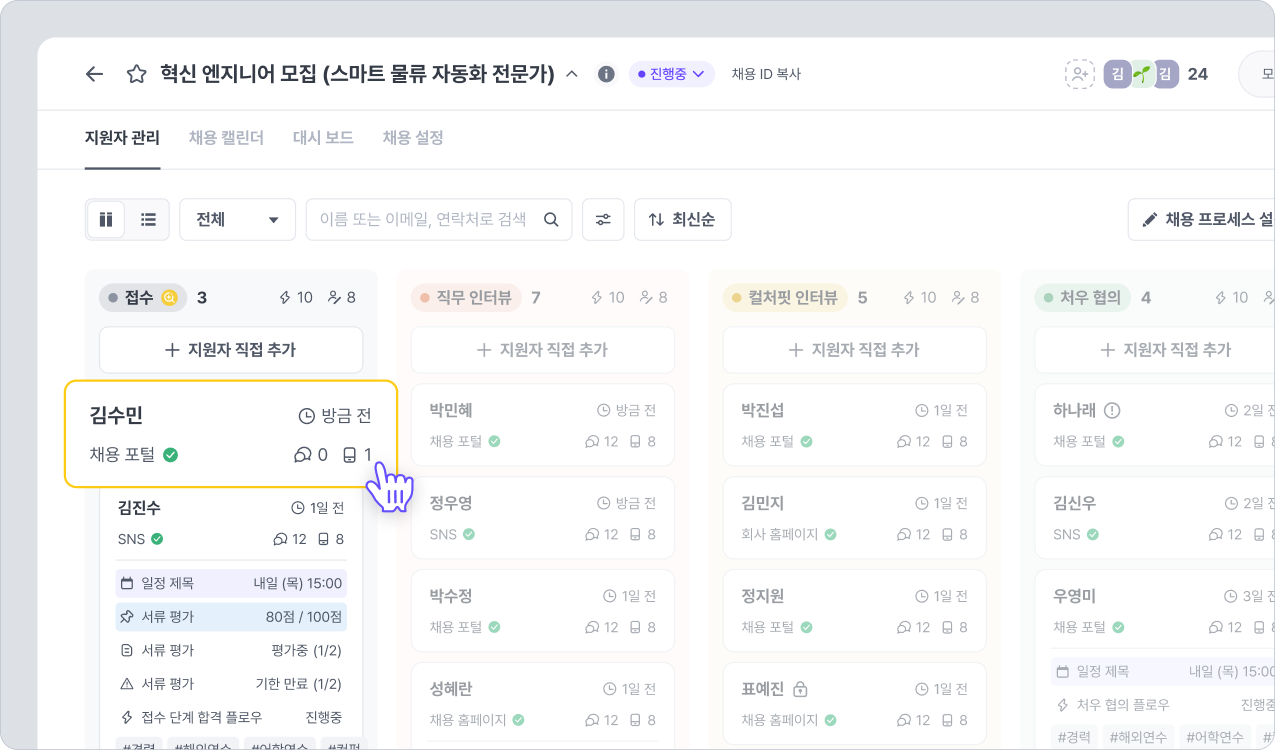Open the 김민지 applicant card
The height and width of the screenshot is (750, 1275).
click(x=855, y=518)
